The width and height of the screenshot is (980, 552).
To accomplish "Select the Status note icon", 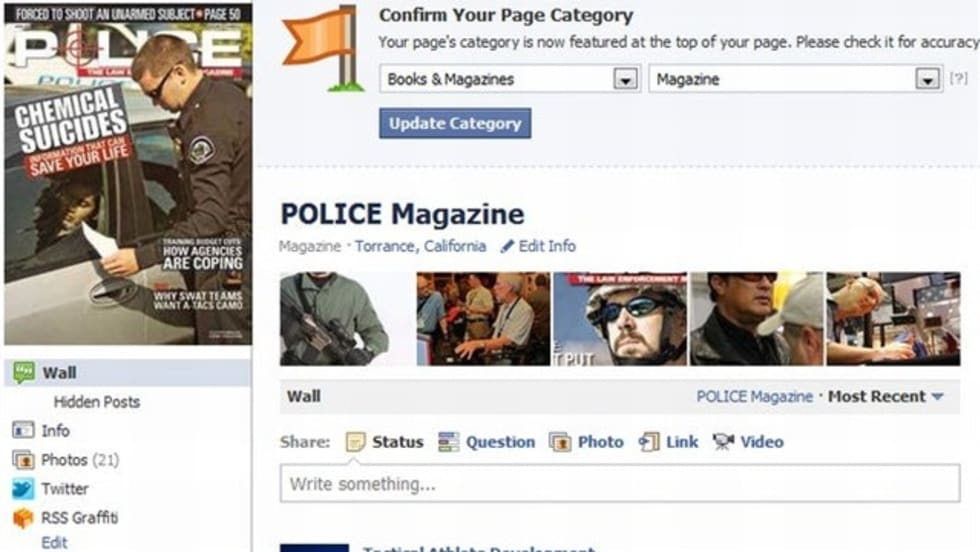I will pyautogui.click(x=355, y=442).
